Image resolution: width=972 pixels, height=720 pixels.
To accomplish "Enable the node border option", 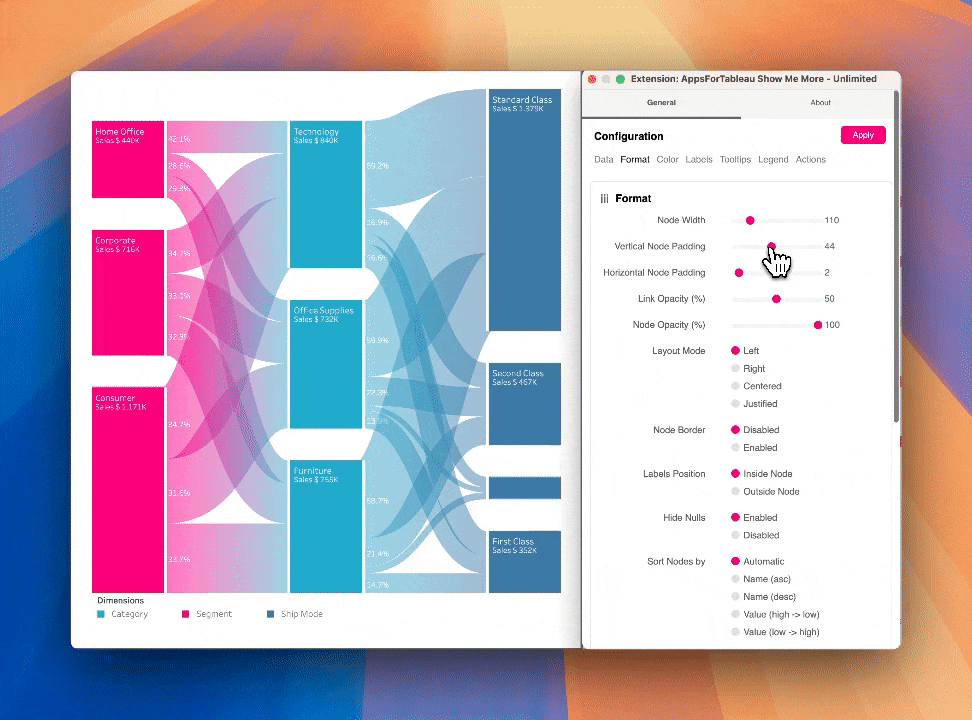I will [736, 448].
